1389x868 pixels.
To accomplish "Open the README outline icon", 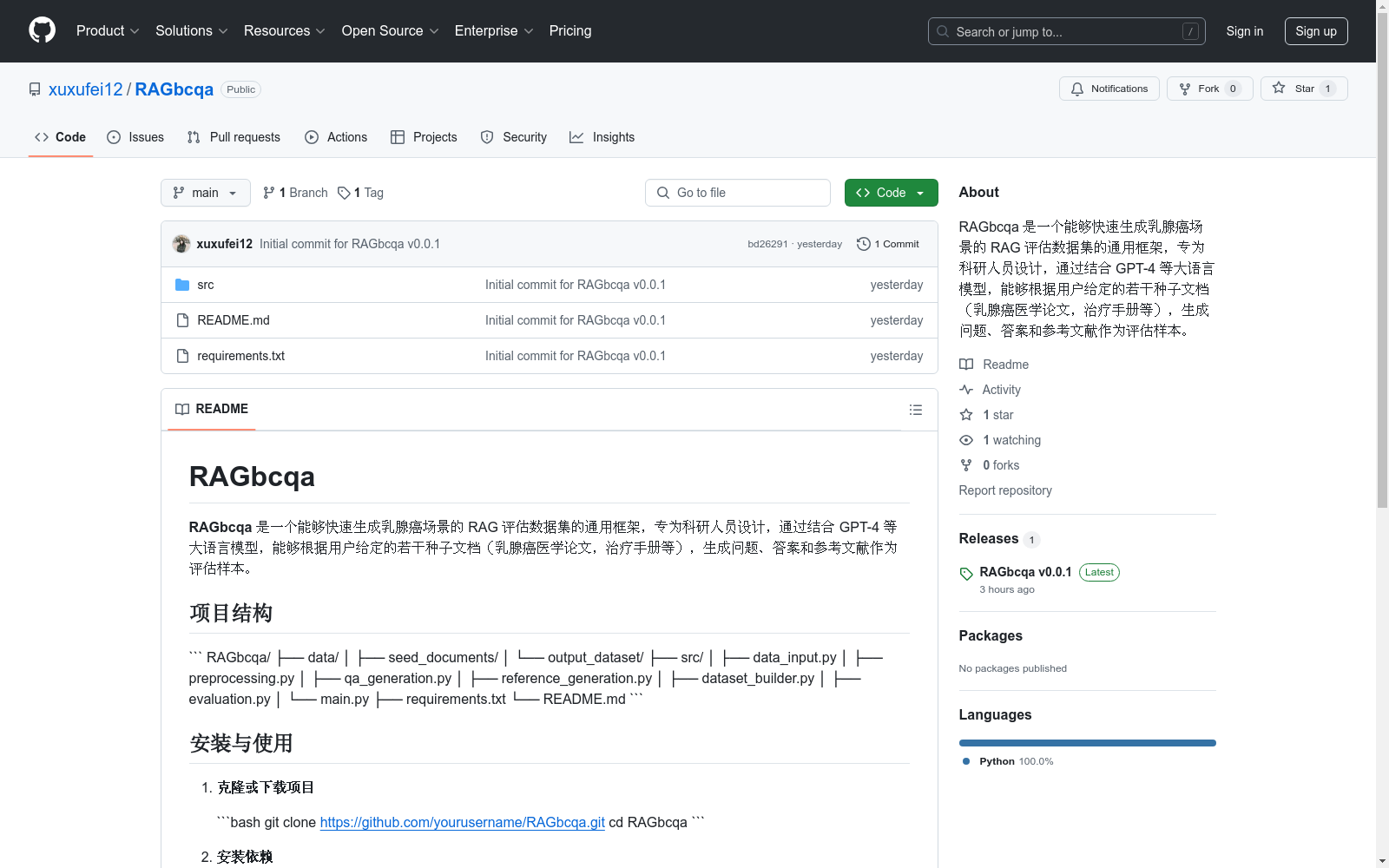I will pos(916,410).
